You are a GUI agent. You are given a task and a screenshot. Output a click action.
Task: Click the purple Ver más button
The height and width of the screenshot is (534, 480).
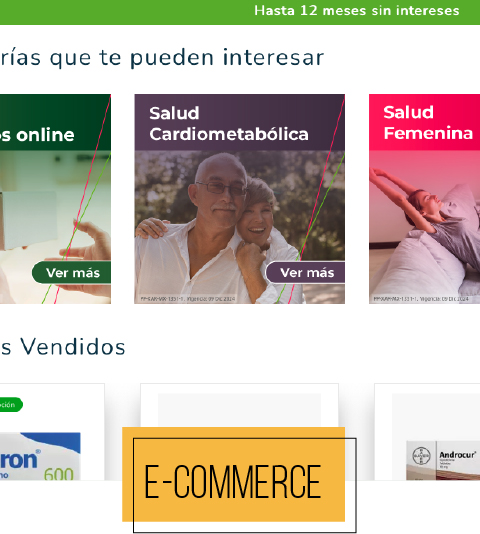305,272
